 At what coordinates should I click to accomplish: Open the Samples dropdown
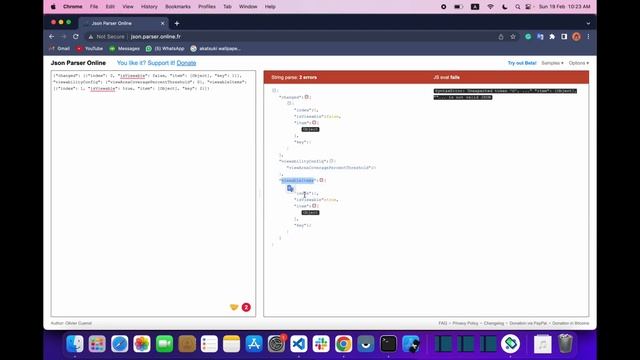552,63
